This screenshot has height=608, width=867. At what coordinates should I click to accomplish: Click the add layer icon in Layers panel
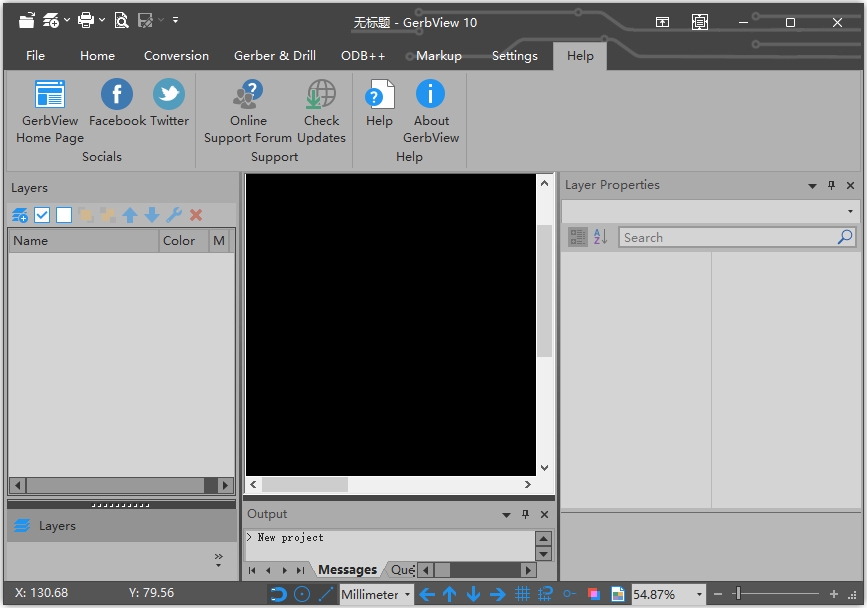[20, 215]
